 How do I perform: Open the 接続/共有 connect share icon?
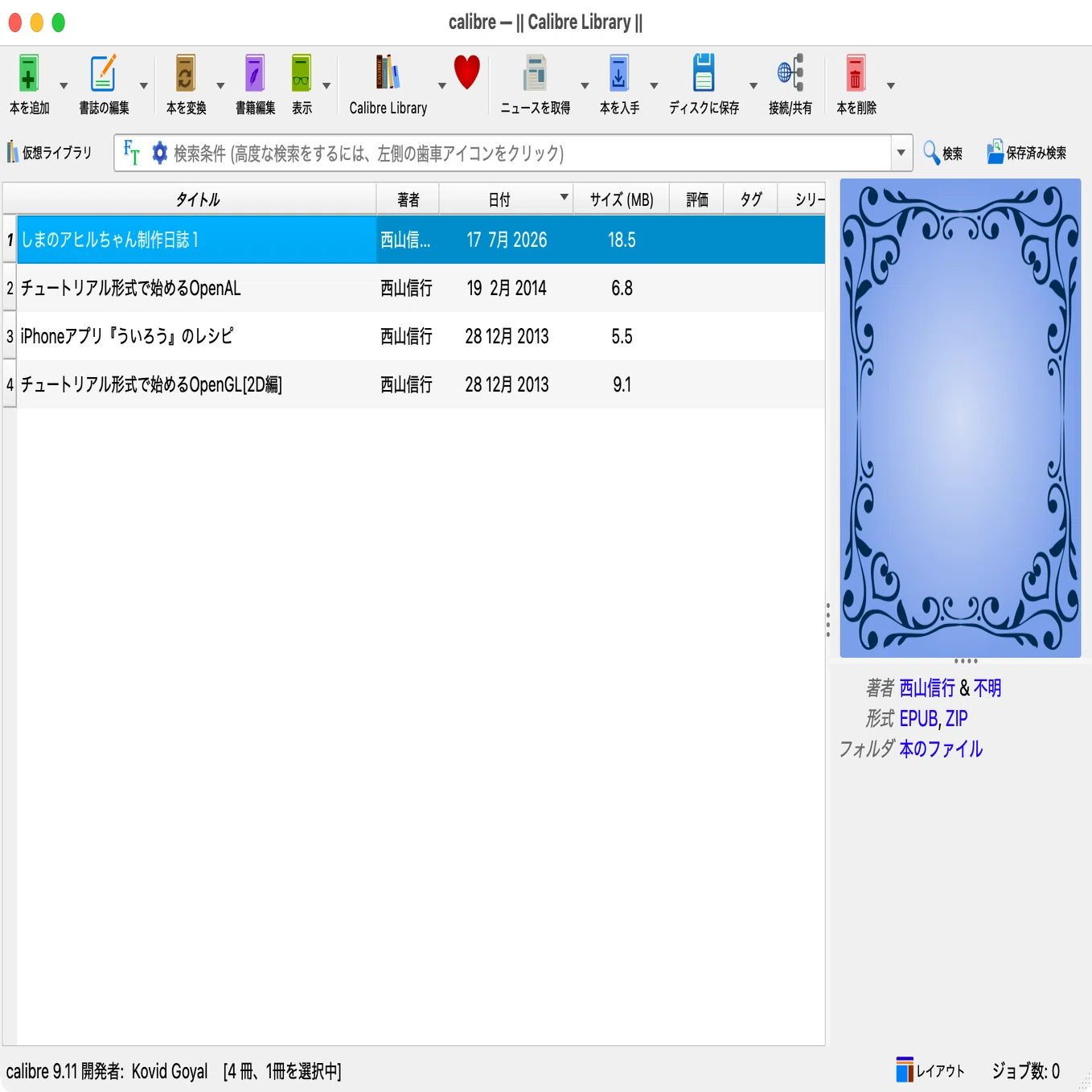coord(790,73)
